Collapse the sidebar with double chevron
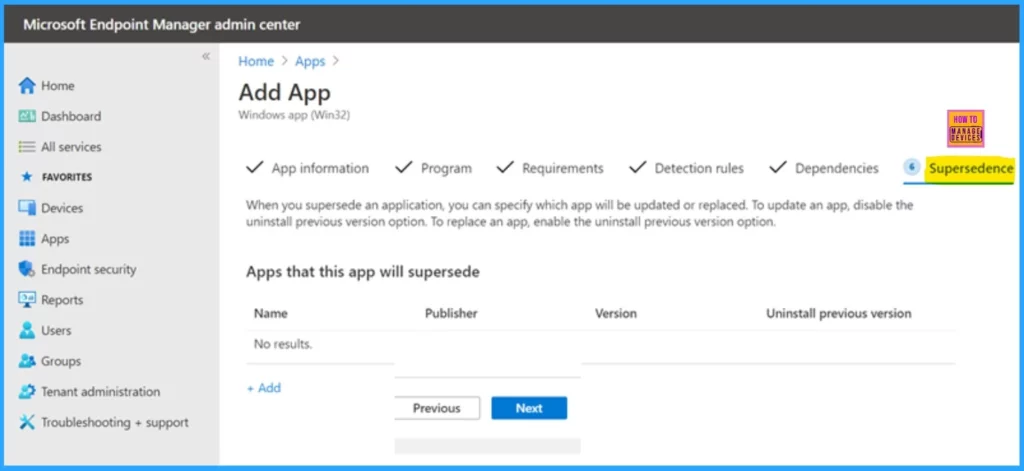The image size is (1024, 471). 206,56
